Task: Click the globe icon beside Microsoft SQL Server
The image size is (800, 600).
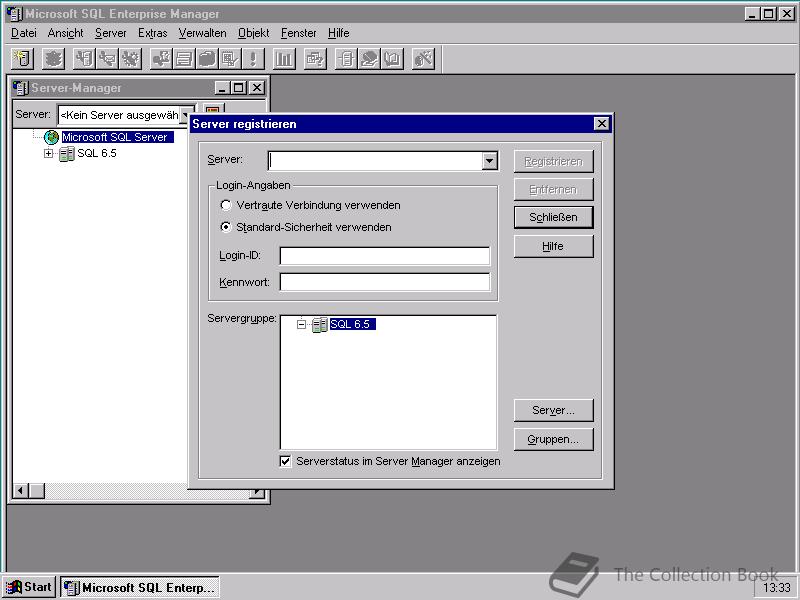Action: pyautogui.click(x=52, y=137)
